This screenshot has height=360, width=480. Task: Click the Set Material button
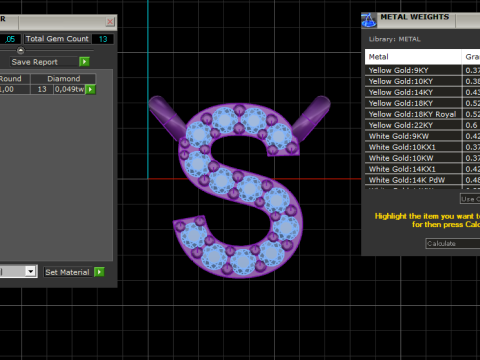[x=67, y=272]
